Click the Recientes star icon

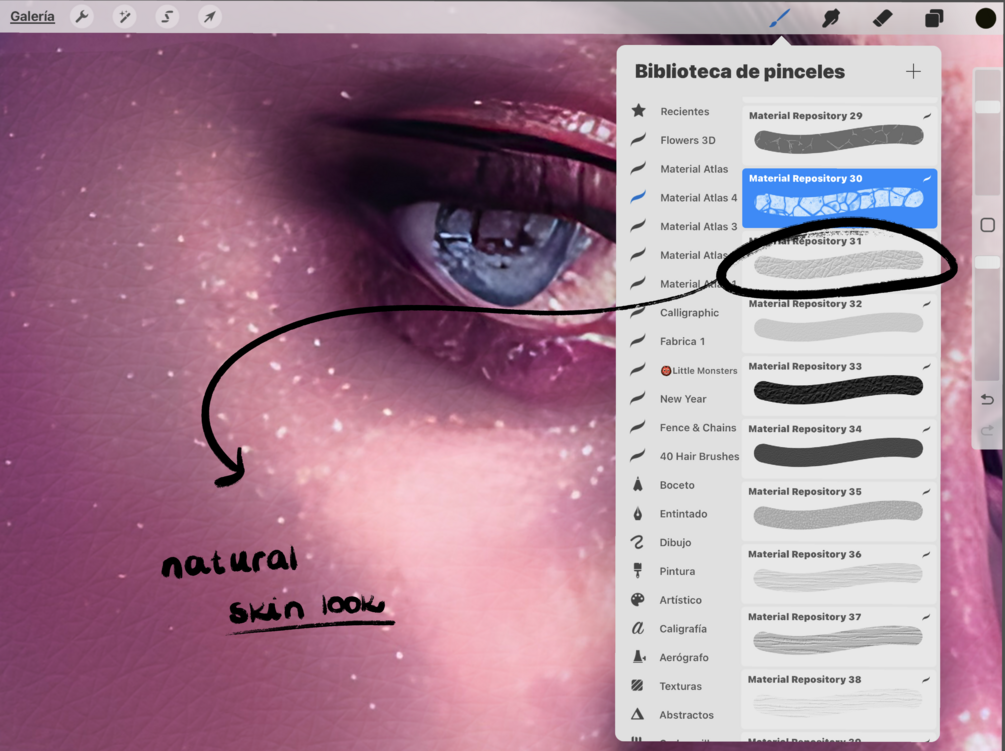[x=638, y=110]
